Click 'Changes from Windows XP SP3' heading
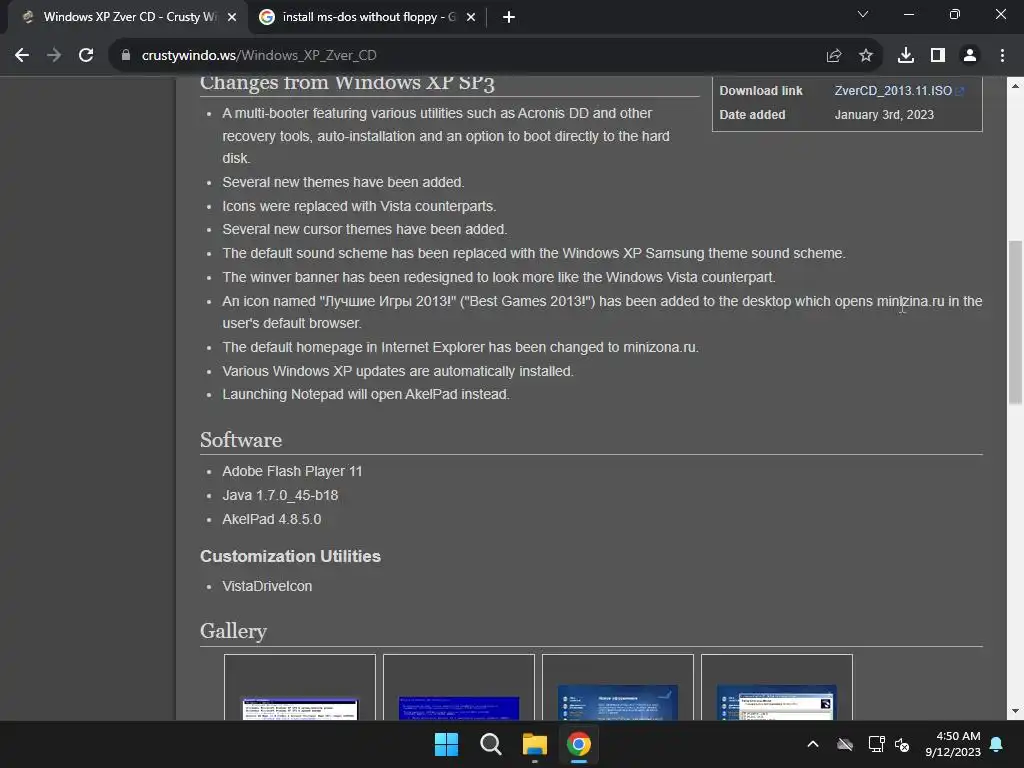 [347, 84]
